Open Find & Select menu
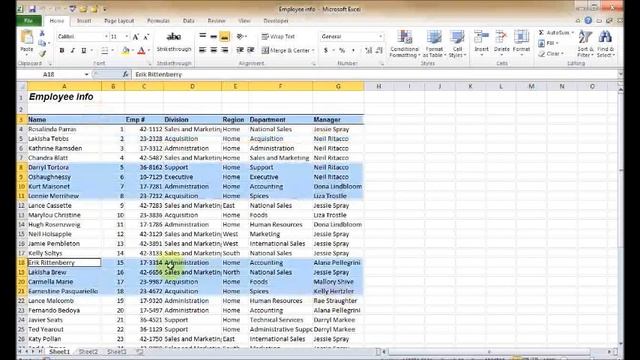The height and width of the screenshot is (360, 640). [605, 44]
